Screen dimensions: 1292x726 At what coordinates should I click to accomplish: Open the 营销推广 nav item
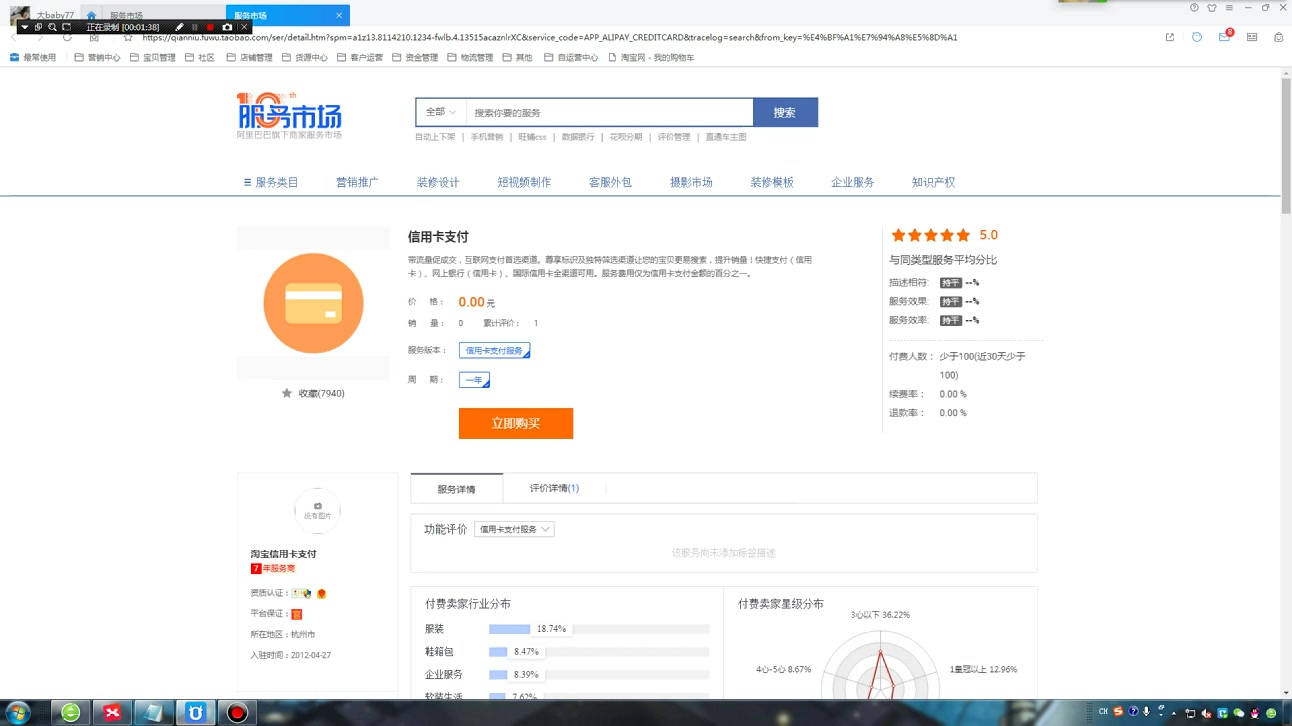[357, 182]
